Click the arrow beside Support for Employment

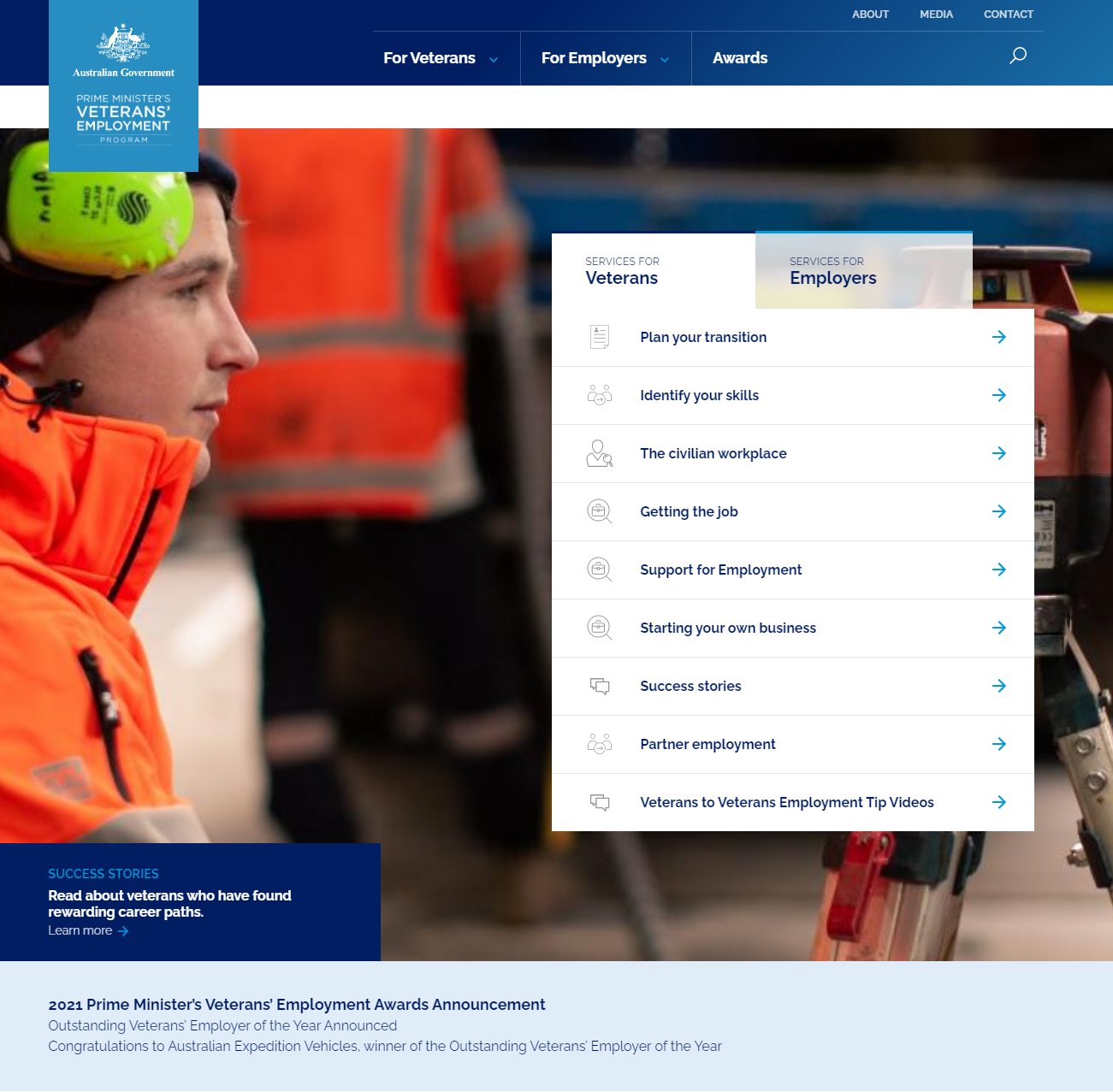[998, 570]
